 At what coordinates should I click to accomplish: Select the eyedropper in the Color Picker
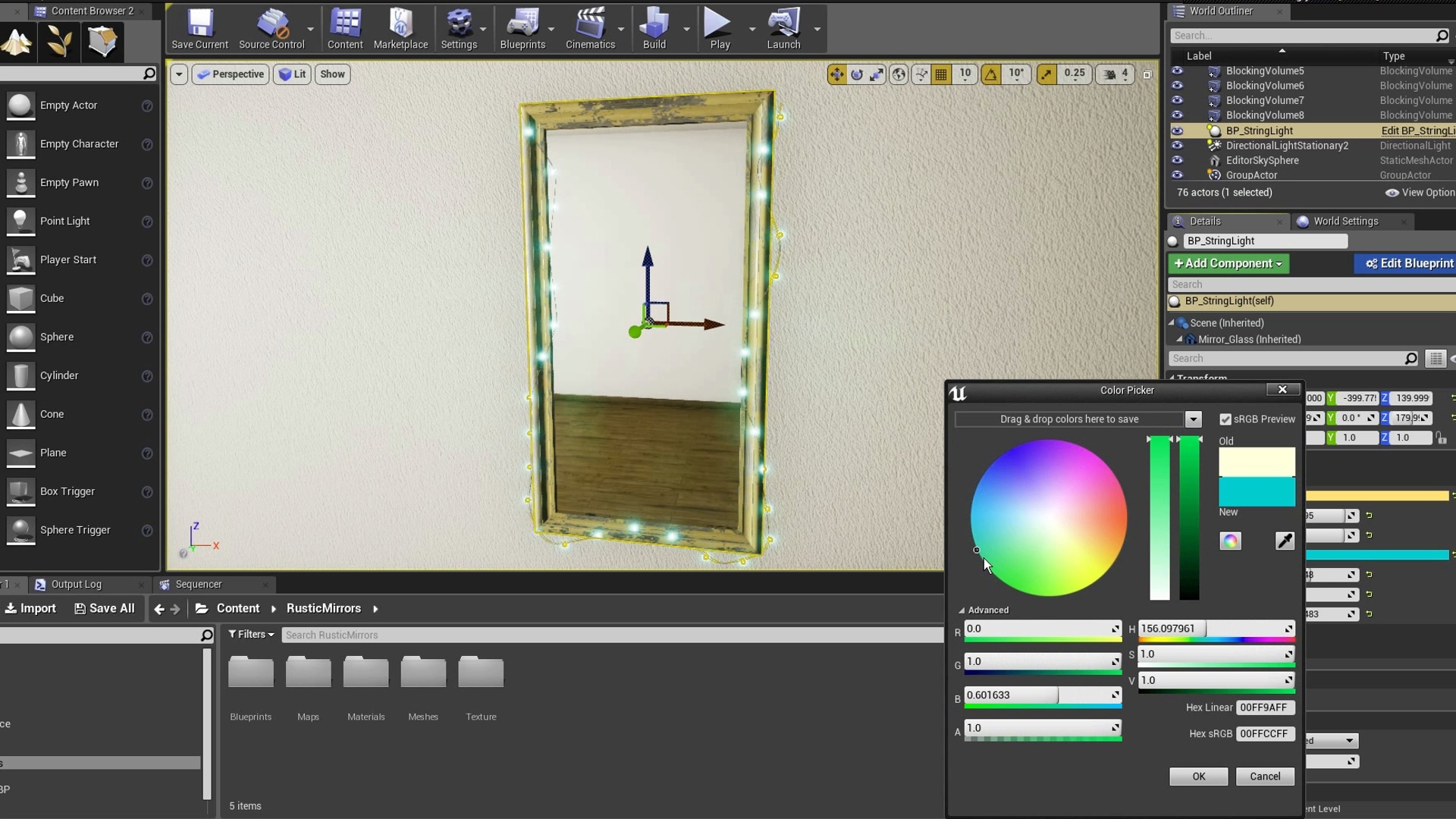point(1285,541)
